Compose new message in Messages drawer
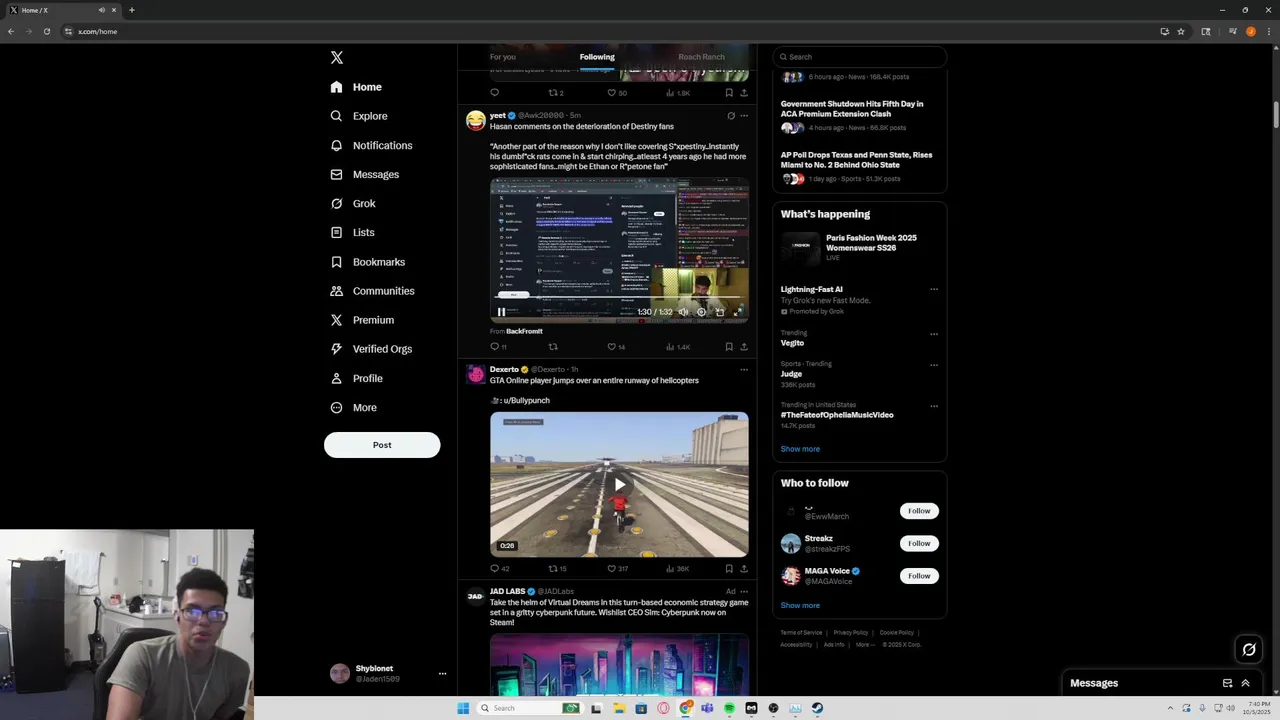Image resolution: width=1280 pixels, height=720 pixels. (x=1227, y=683)
